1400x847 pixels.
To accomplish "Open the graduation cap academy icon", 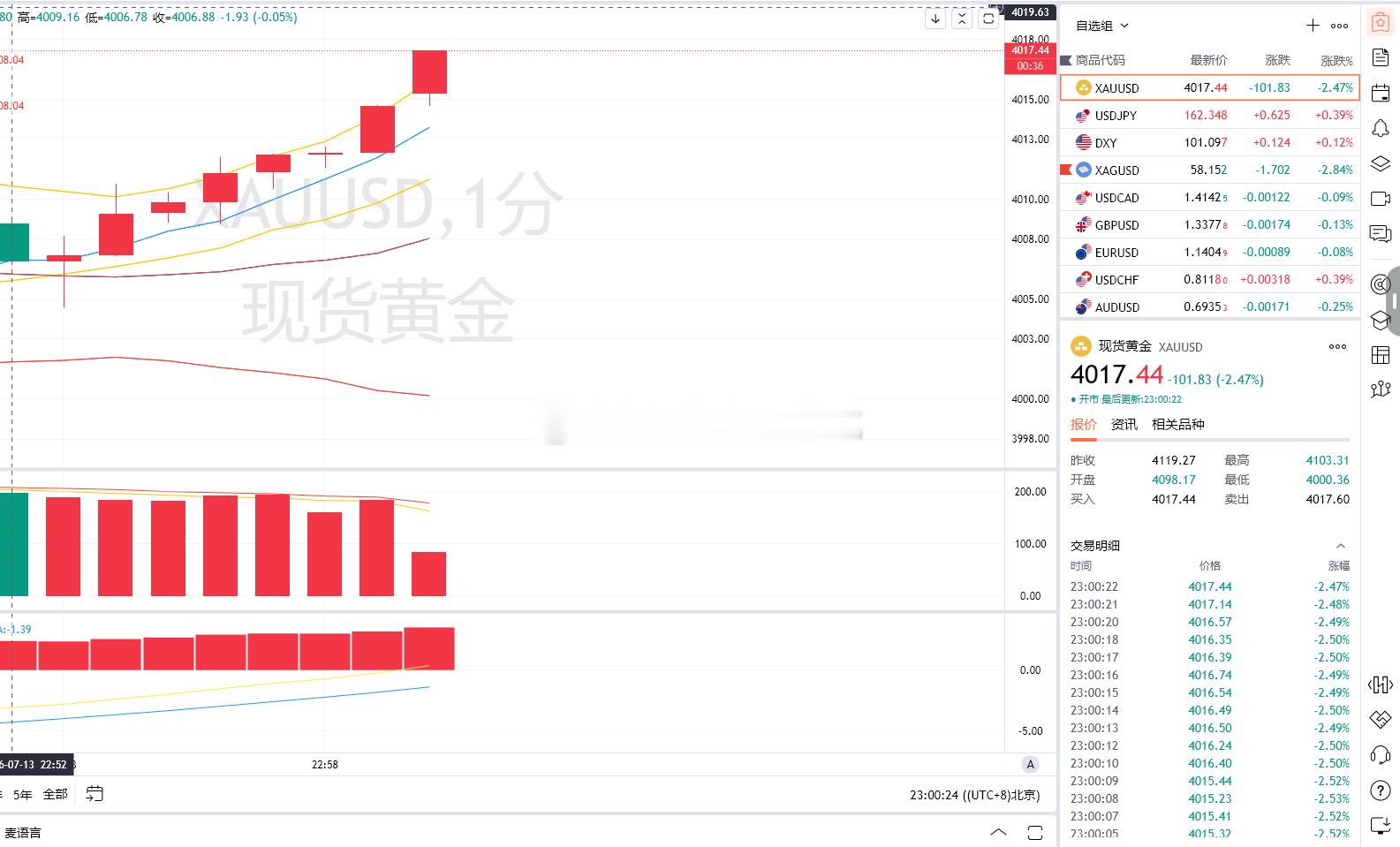I will (1380, 320).
